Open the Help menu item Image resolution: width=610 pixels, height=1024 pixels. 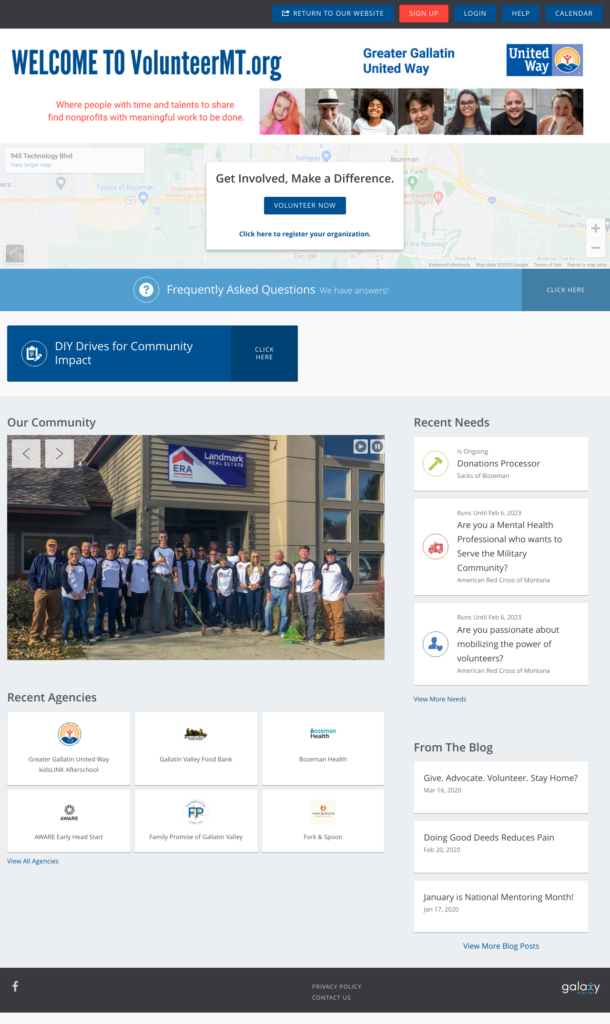tap(521, 13)
